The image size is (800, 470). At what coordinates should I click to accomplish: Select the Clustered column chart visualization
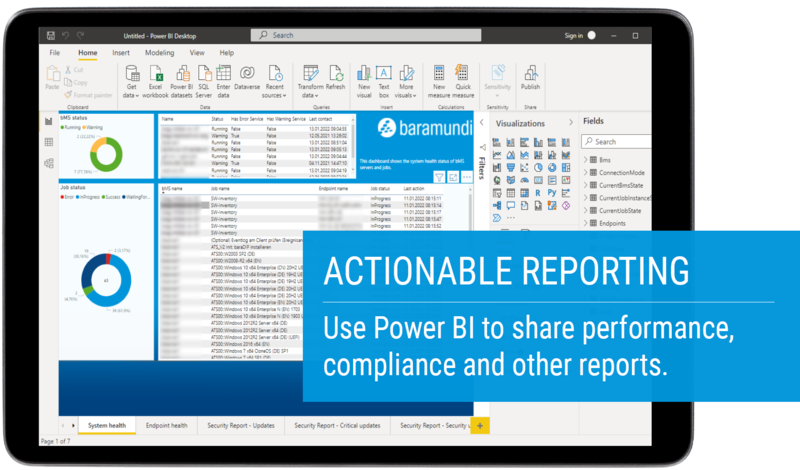pos(538,142)
